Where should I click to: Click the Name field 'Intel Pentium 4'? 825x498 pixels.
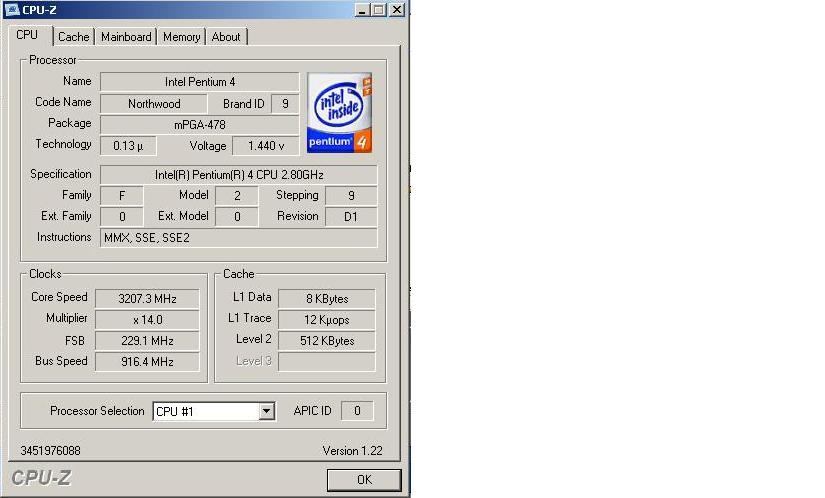coord(199,82)
